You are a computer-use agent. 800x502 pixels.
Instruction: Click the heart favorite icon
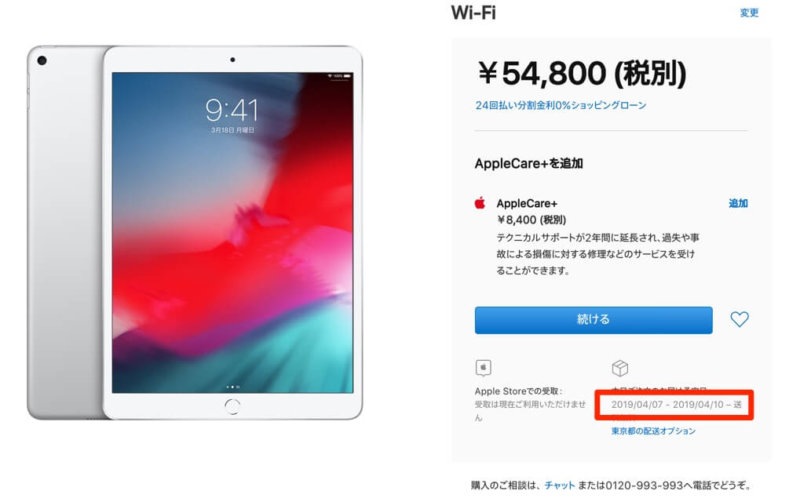(739, 319)
